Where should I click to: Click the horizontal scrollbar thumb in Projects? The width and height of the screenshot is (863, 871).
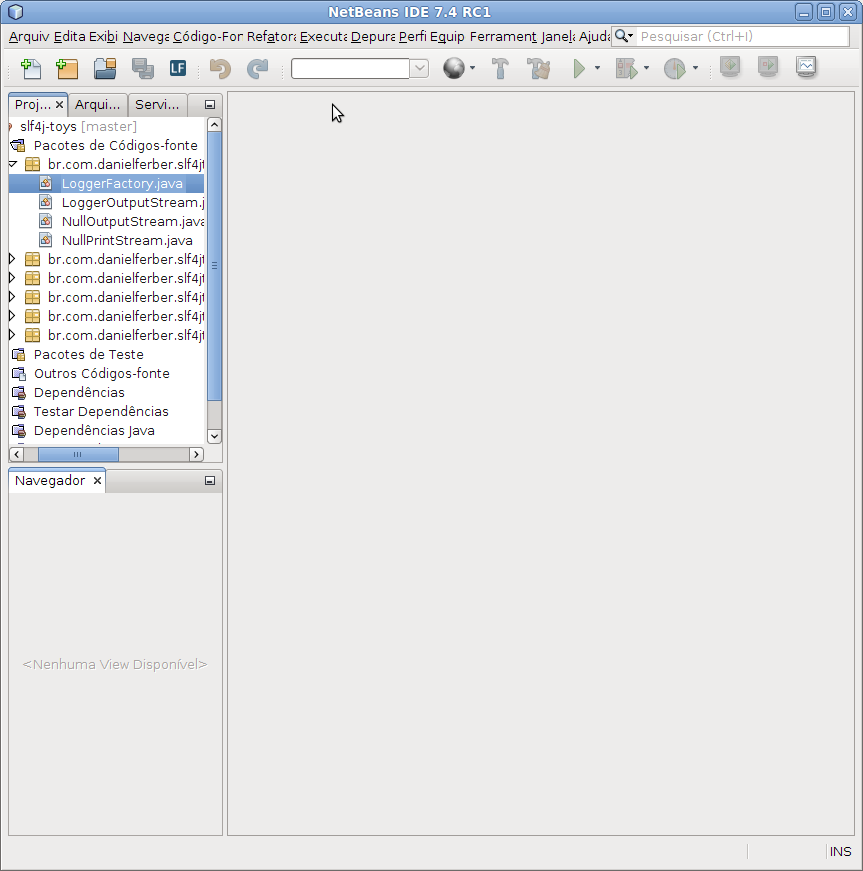pos(78,454)
